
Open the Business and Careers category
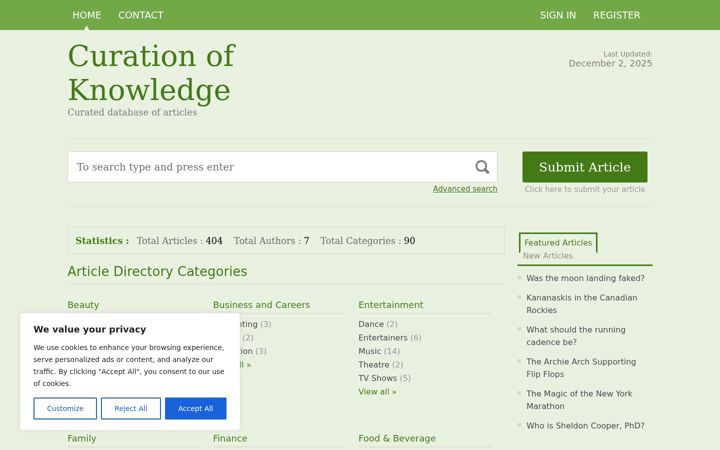(x=261, y=305)
